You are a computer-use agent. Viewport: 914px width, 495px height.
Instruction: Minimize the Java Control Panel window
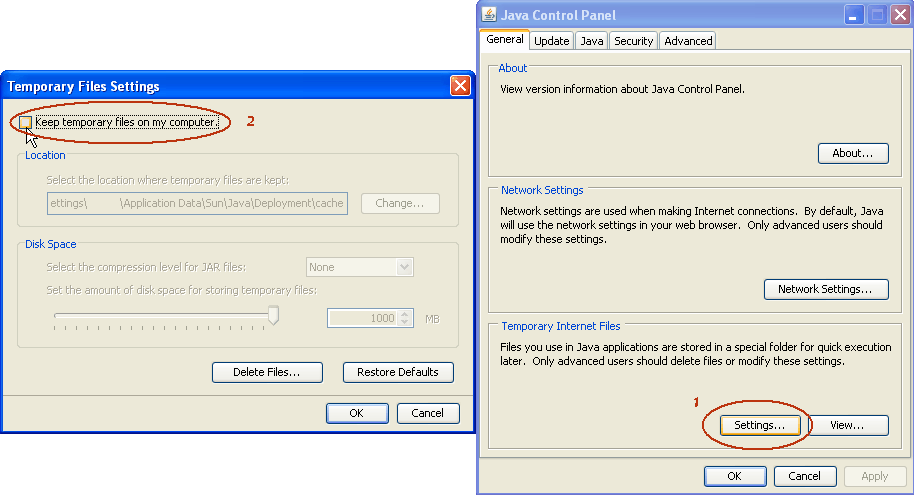pos(853,15)
